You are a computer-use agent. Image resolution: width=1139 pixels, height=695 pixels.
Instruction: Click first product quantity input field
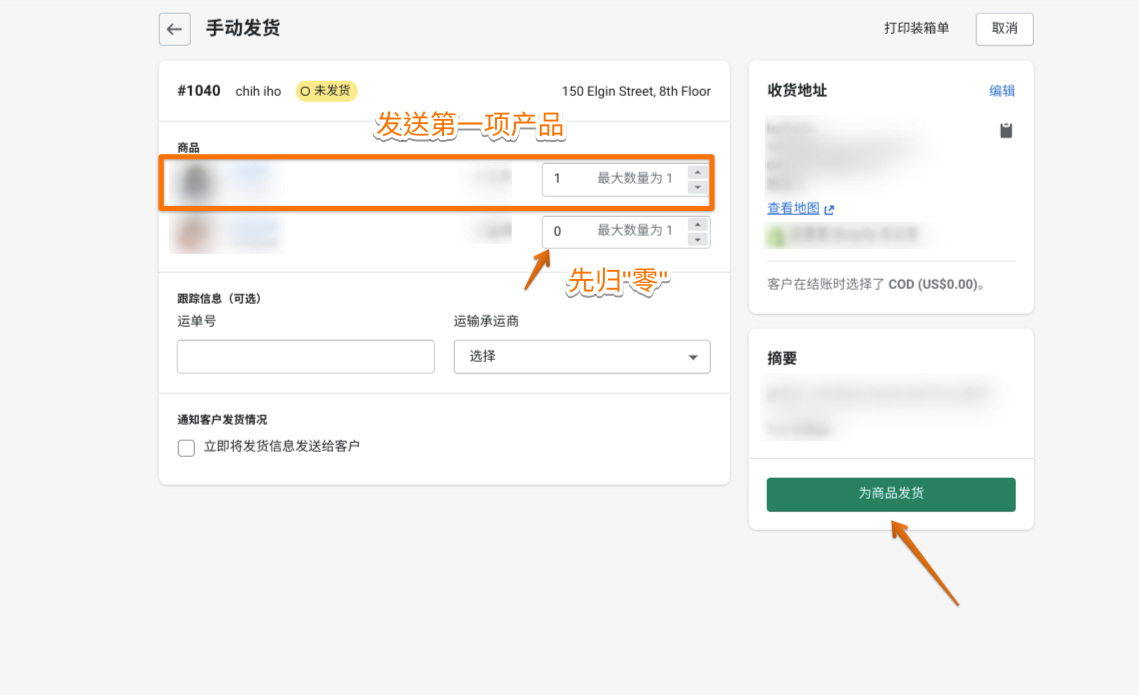pos(570,179)
